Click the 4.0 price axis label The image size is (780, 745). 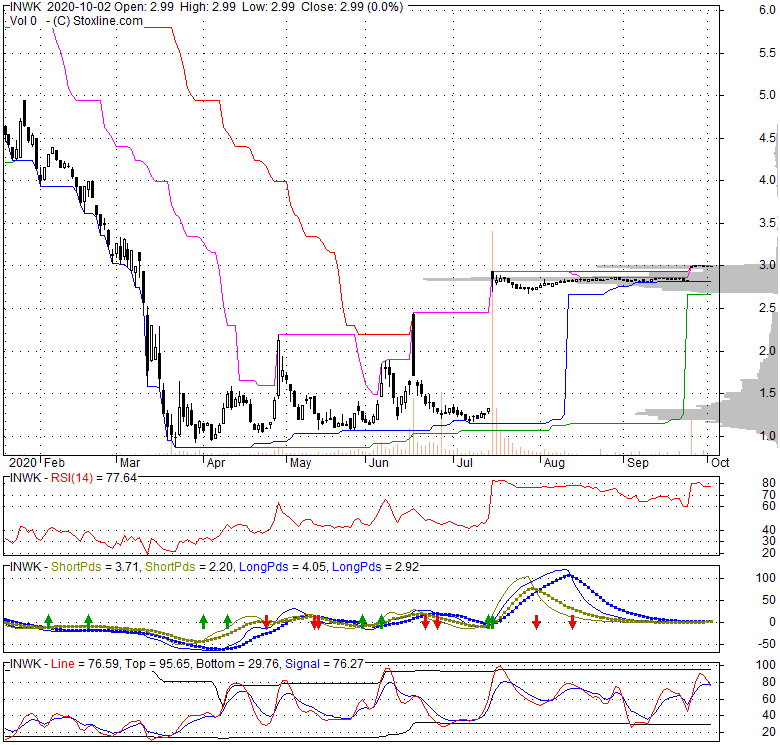(x=768, y=180)
